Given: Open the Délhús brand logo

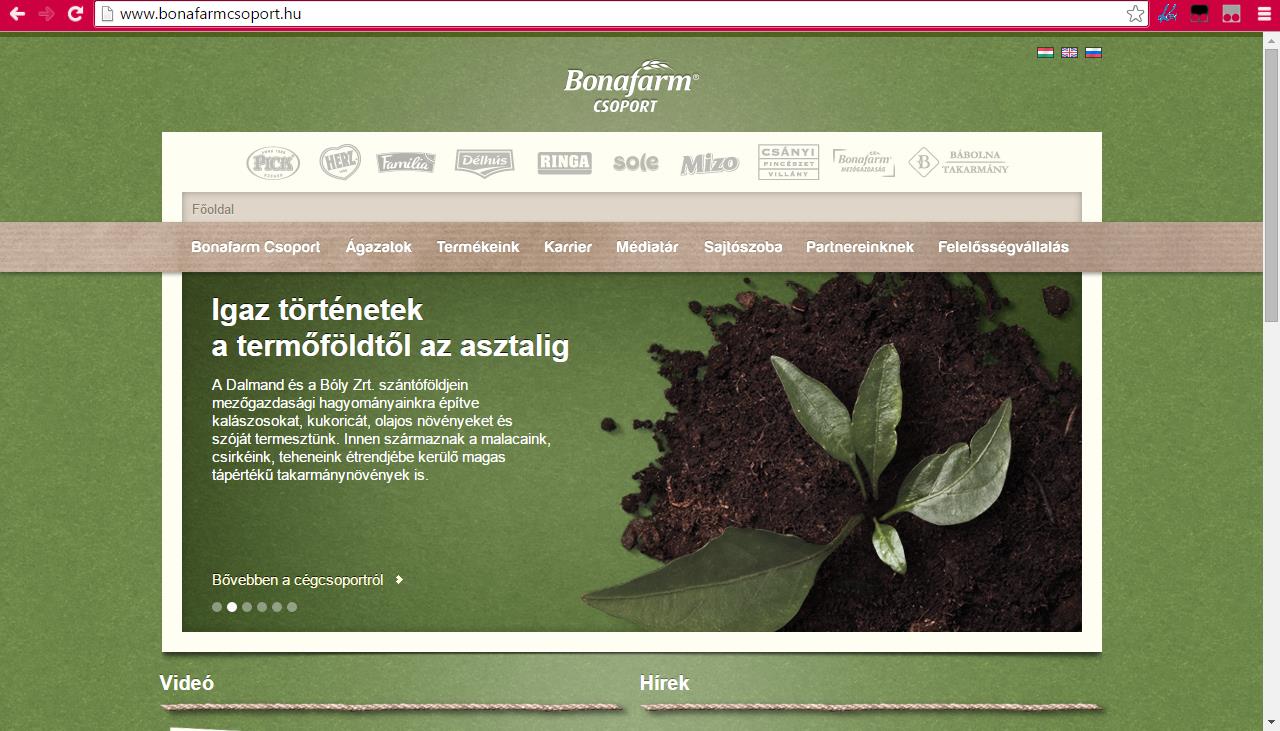Looking at the screenshot, I should [x=485, y=163].
